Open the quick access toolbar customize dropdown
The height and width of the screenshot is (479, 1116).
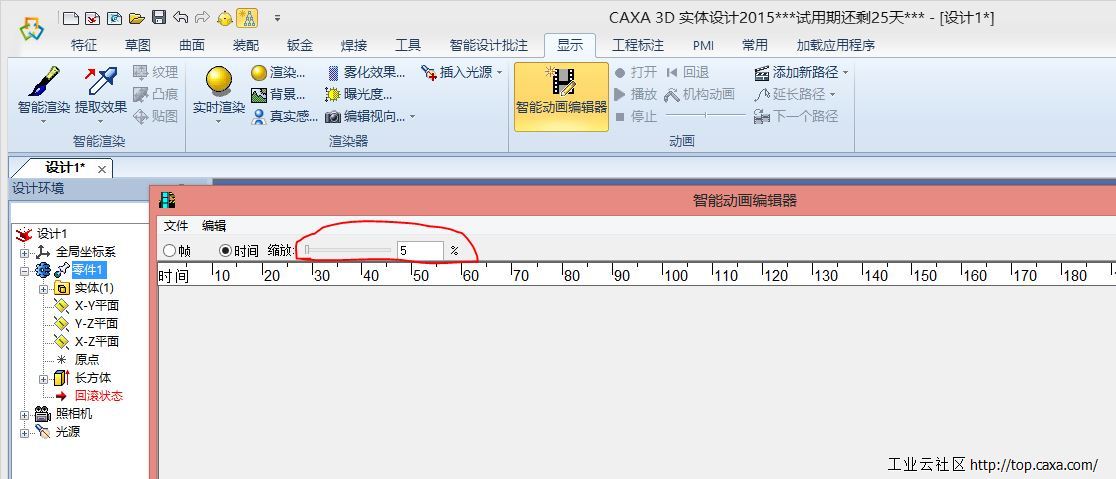[x=278, y=18]
